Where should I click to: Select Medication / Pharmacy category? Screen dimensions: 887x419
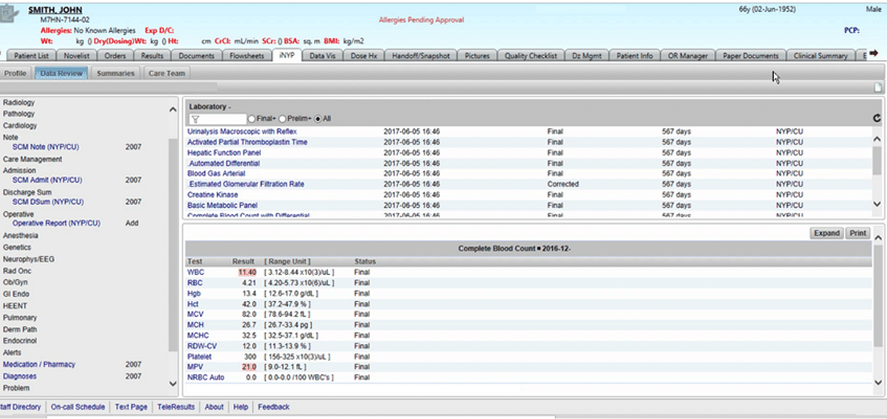pyautogui.click(x=39, y=365)
